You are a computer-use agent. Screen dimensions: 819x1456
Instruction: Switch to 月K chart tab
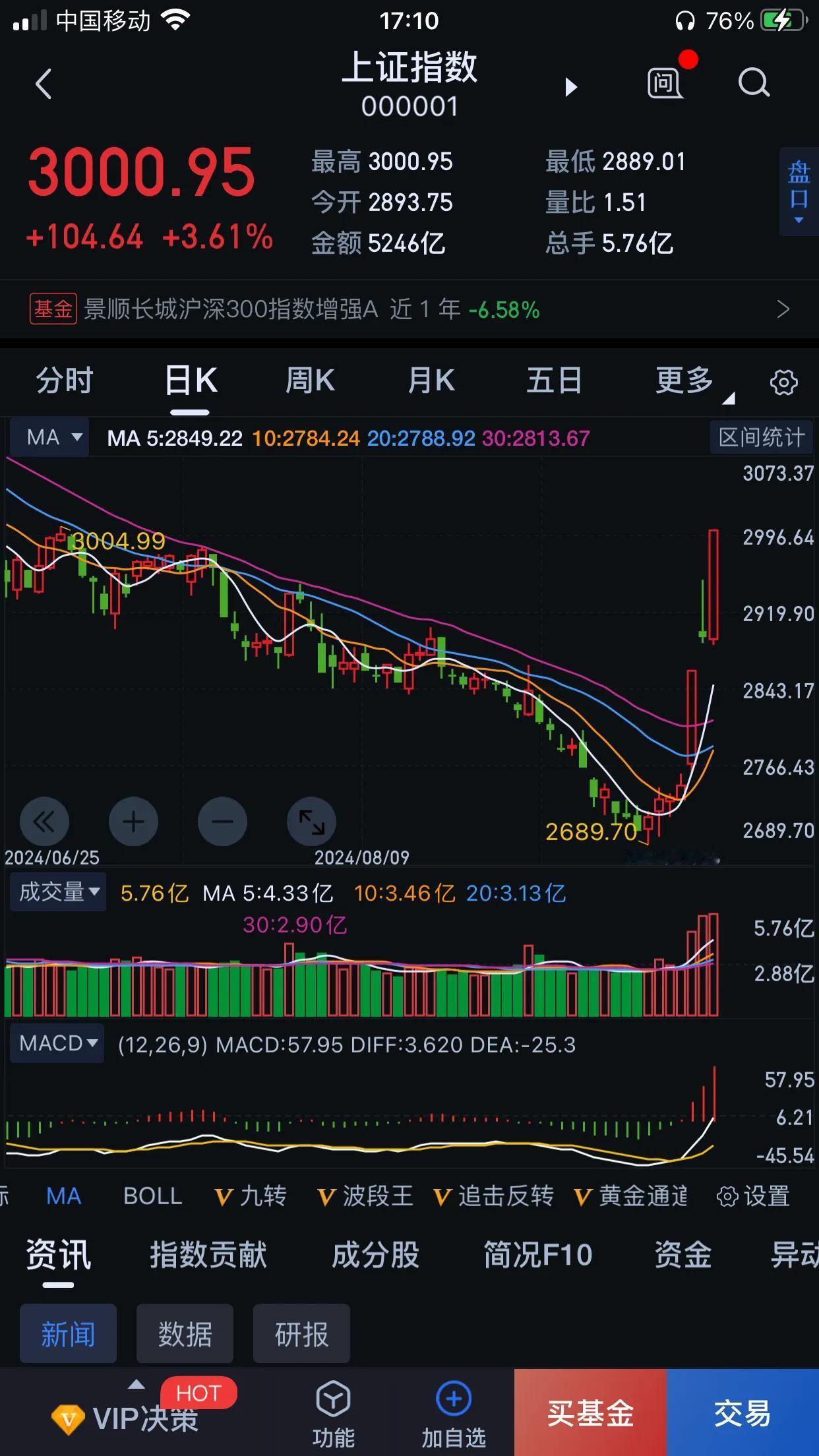431,381
